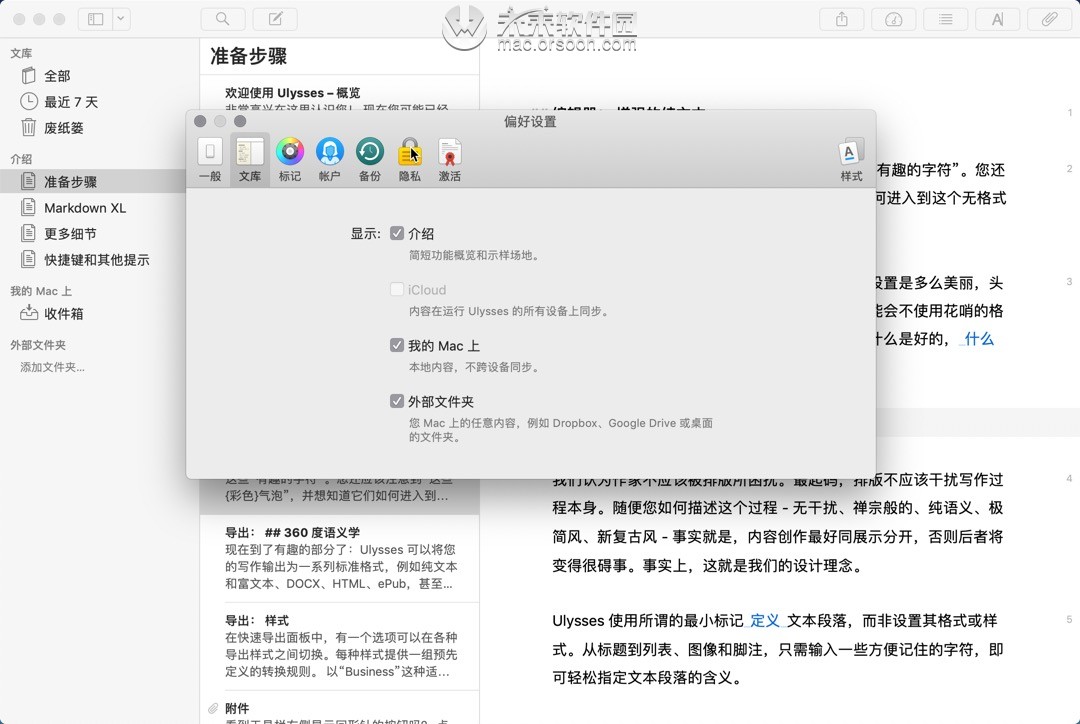Uncheck the 介绍 display checkbox

coord(397,233)
